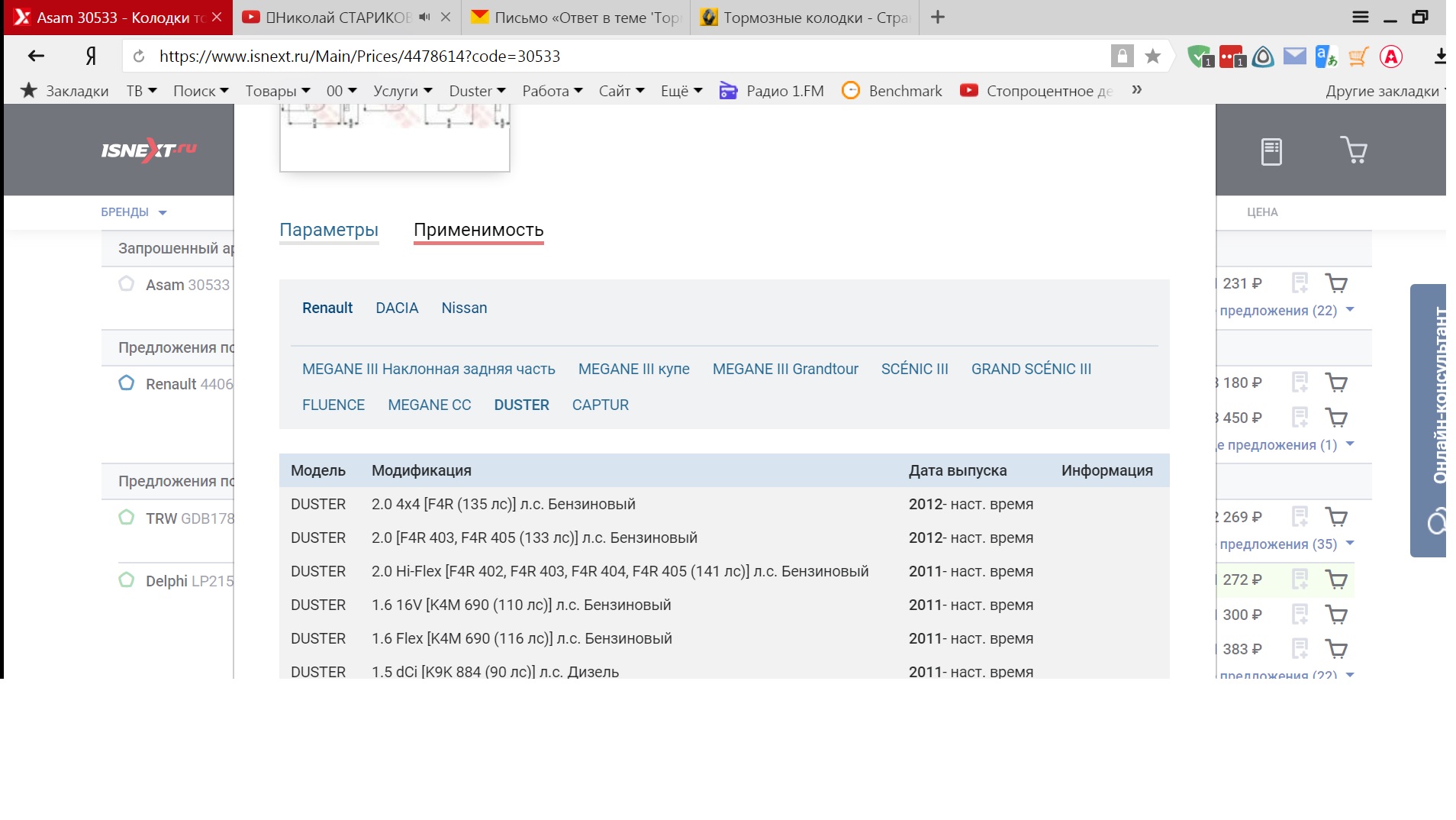Reload the page with refresh icon
Viewport: 1456px width, 820px height.
tap(139, 56)
